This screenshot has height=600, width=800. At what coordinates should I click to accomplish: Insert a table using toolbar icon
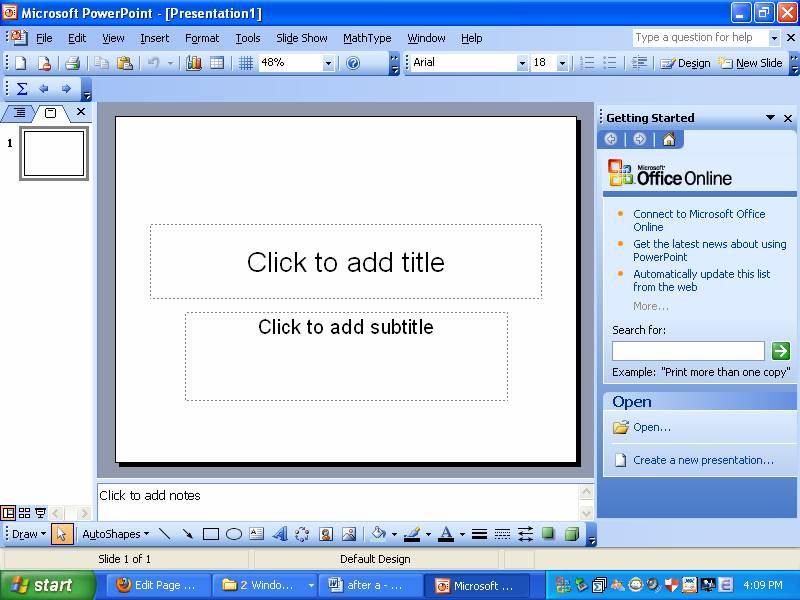tap(217, 63)
